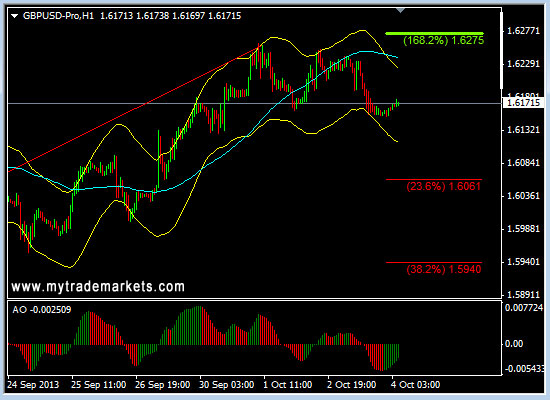Select the red 23.6% level line

[434, 180]
